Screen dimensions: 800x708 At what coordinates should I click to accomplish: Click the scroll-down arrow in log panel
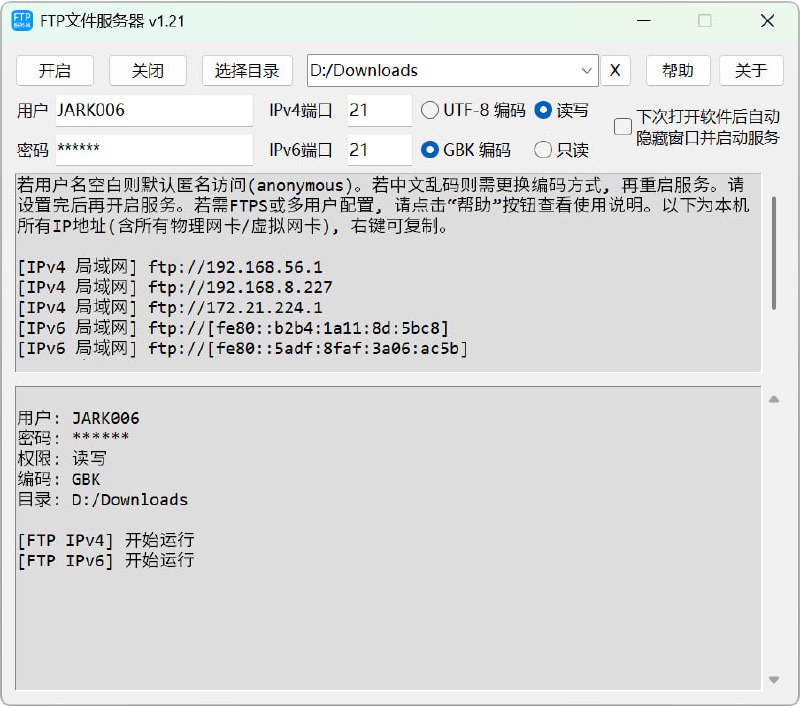773,679
